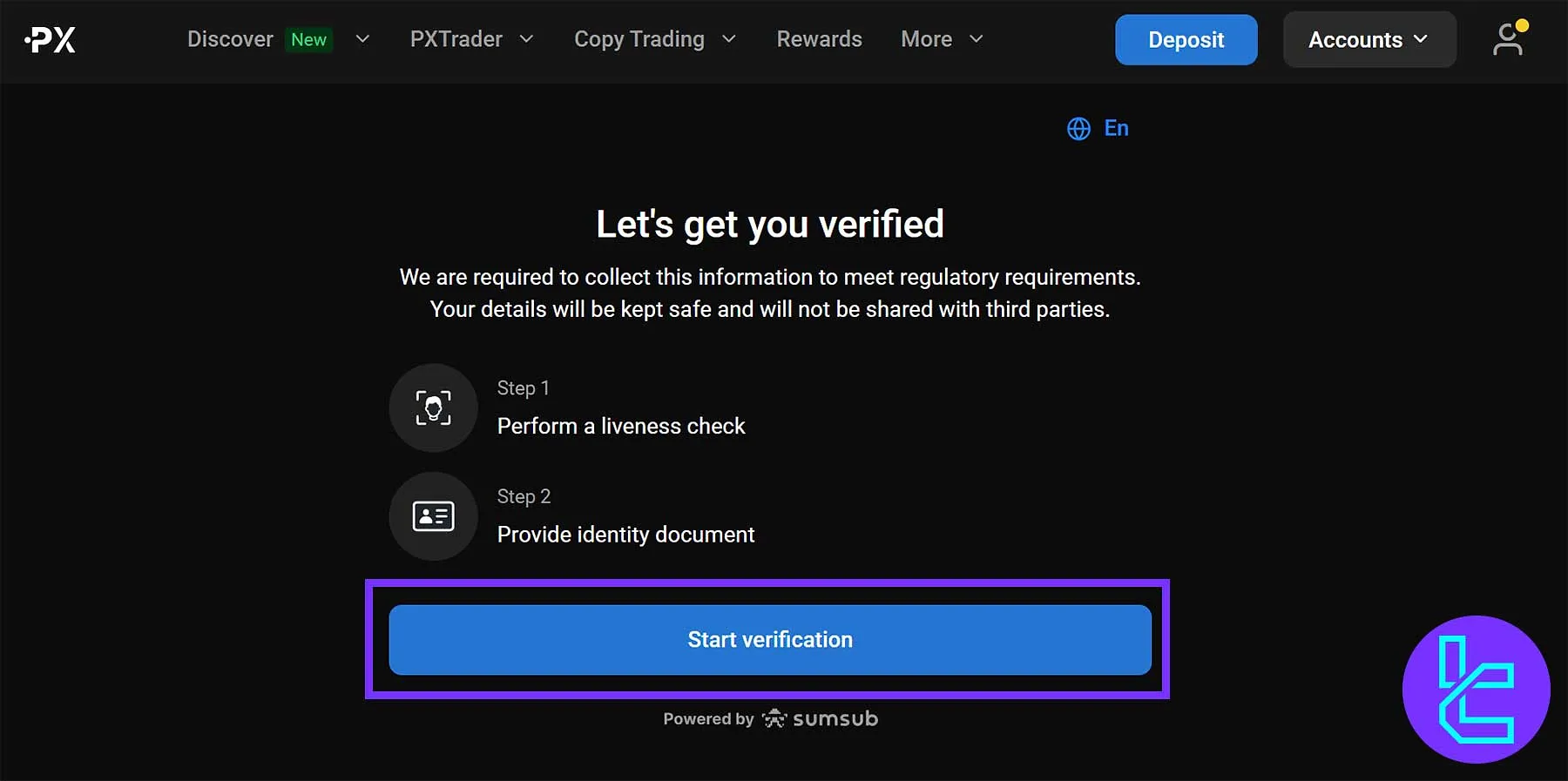1568x781 pixels.
Task: Select Rewards in the top navigation bar
Action: pos(818,39)
